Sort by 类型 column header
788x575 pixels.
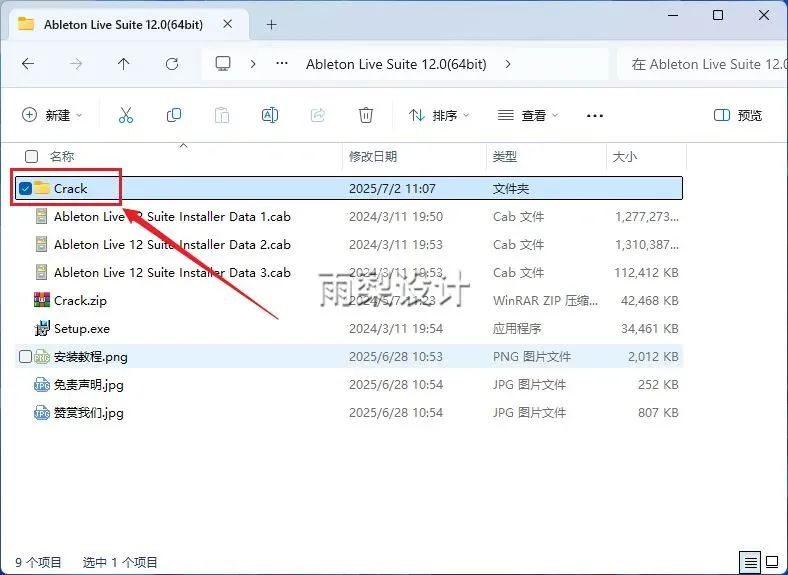[505, 156]
